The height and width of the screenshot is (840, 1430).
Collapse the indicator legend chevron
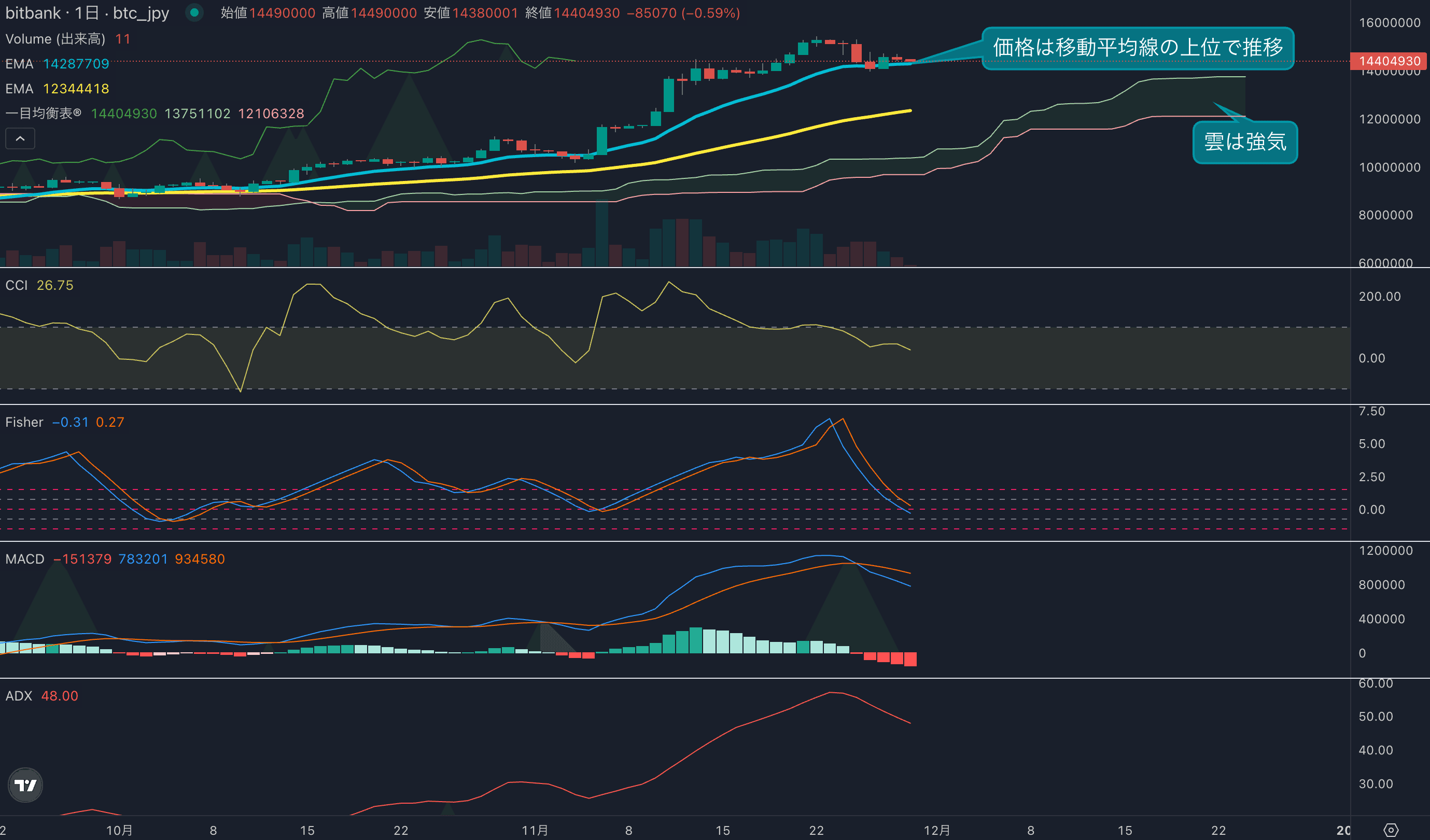click(20, 138)
